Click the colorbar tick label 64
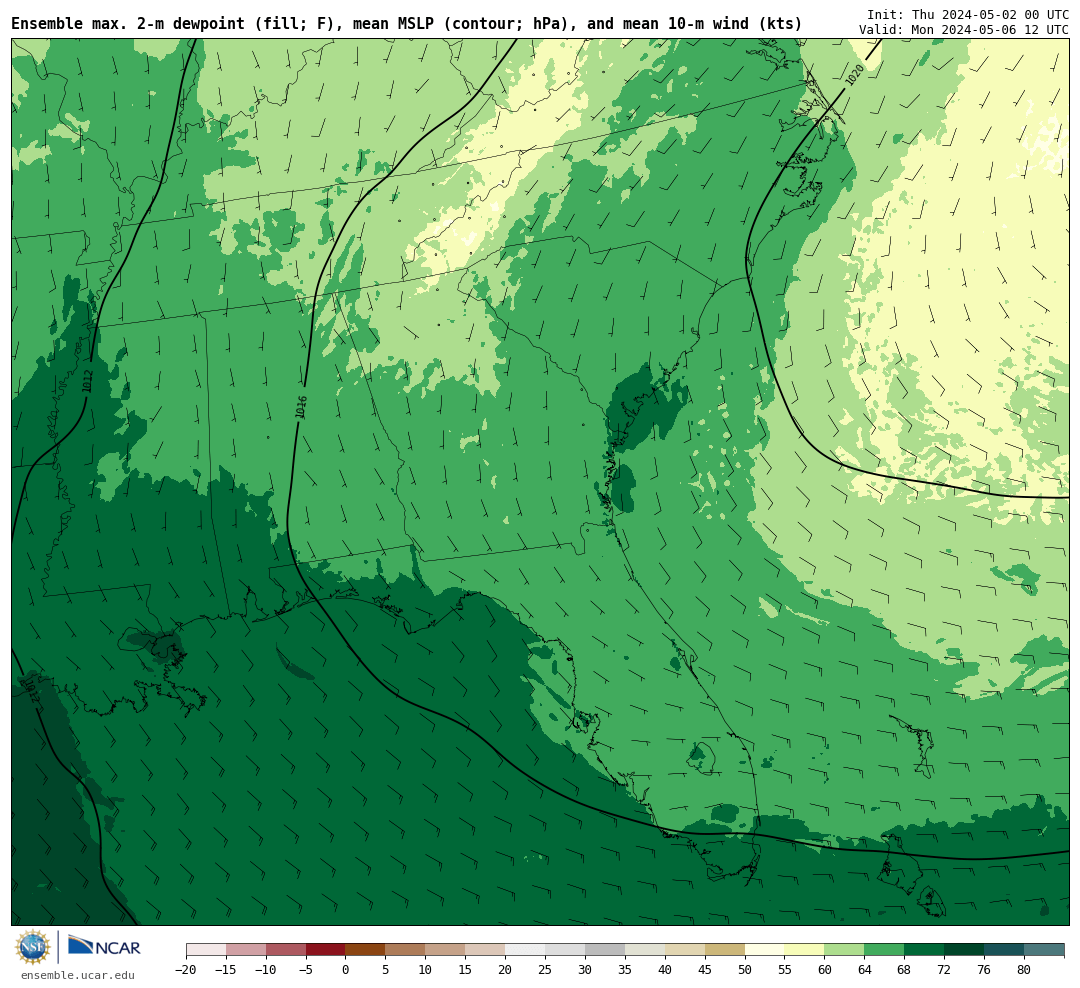This screenshot has width=1080, height=988. [x=865, y=969]
